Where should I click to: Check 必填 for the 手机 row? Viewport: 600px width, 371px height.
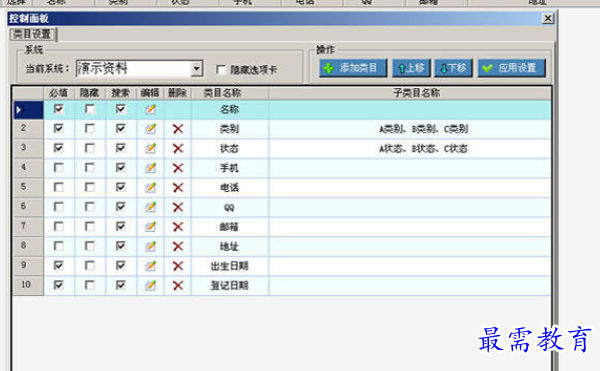point(59,168)
